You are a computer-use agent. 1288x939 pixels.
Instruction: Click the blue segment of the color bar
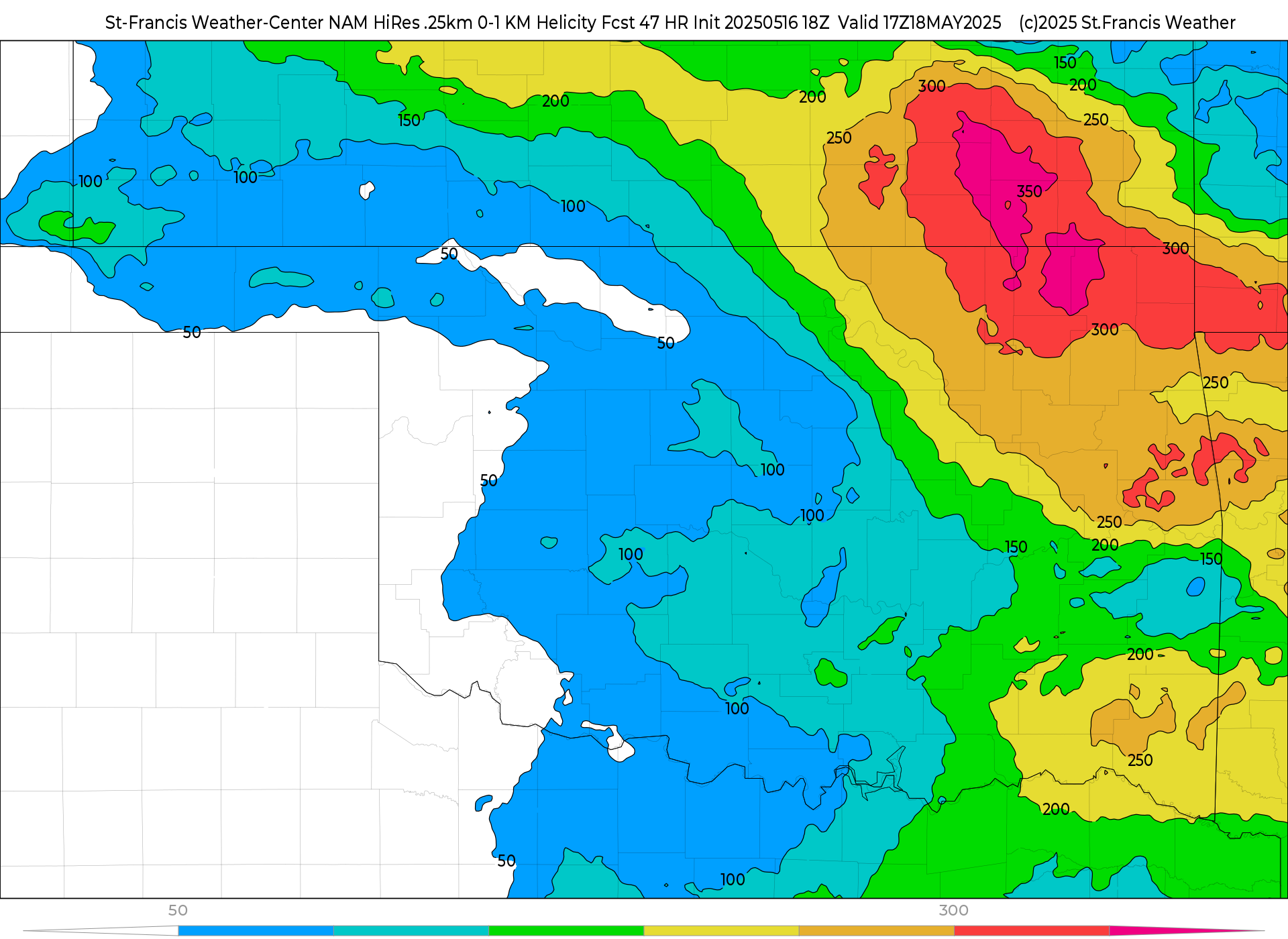pyautogui.click(x=256, y=931)
